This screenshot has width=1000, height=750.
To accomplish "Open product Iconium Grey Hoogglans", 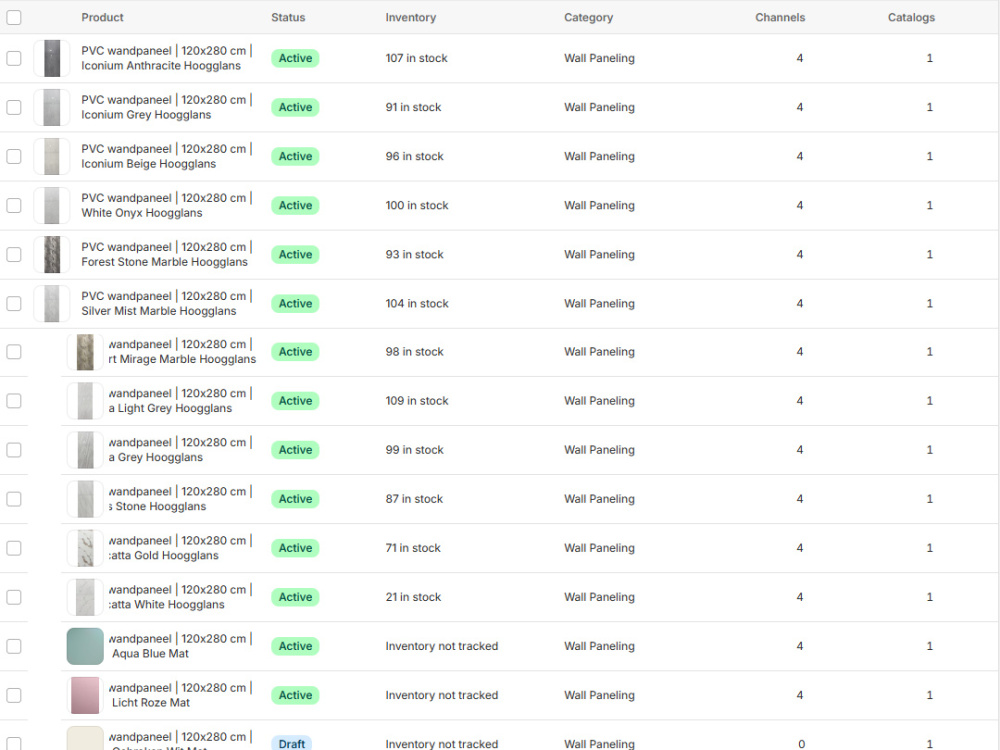I will (166, 107).
